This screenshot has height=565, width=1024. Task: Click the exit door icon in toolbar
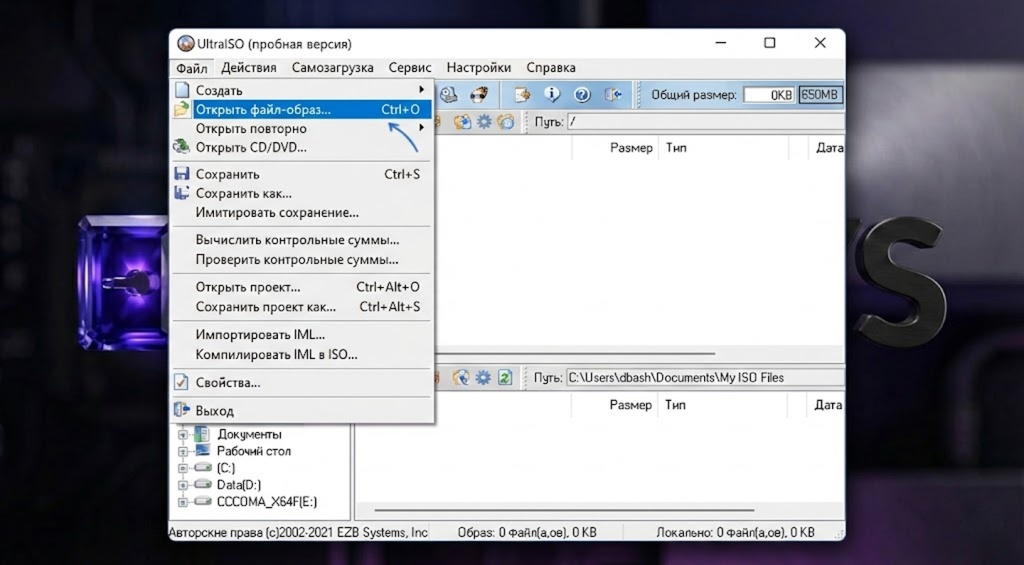613,95
